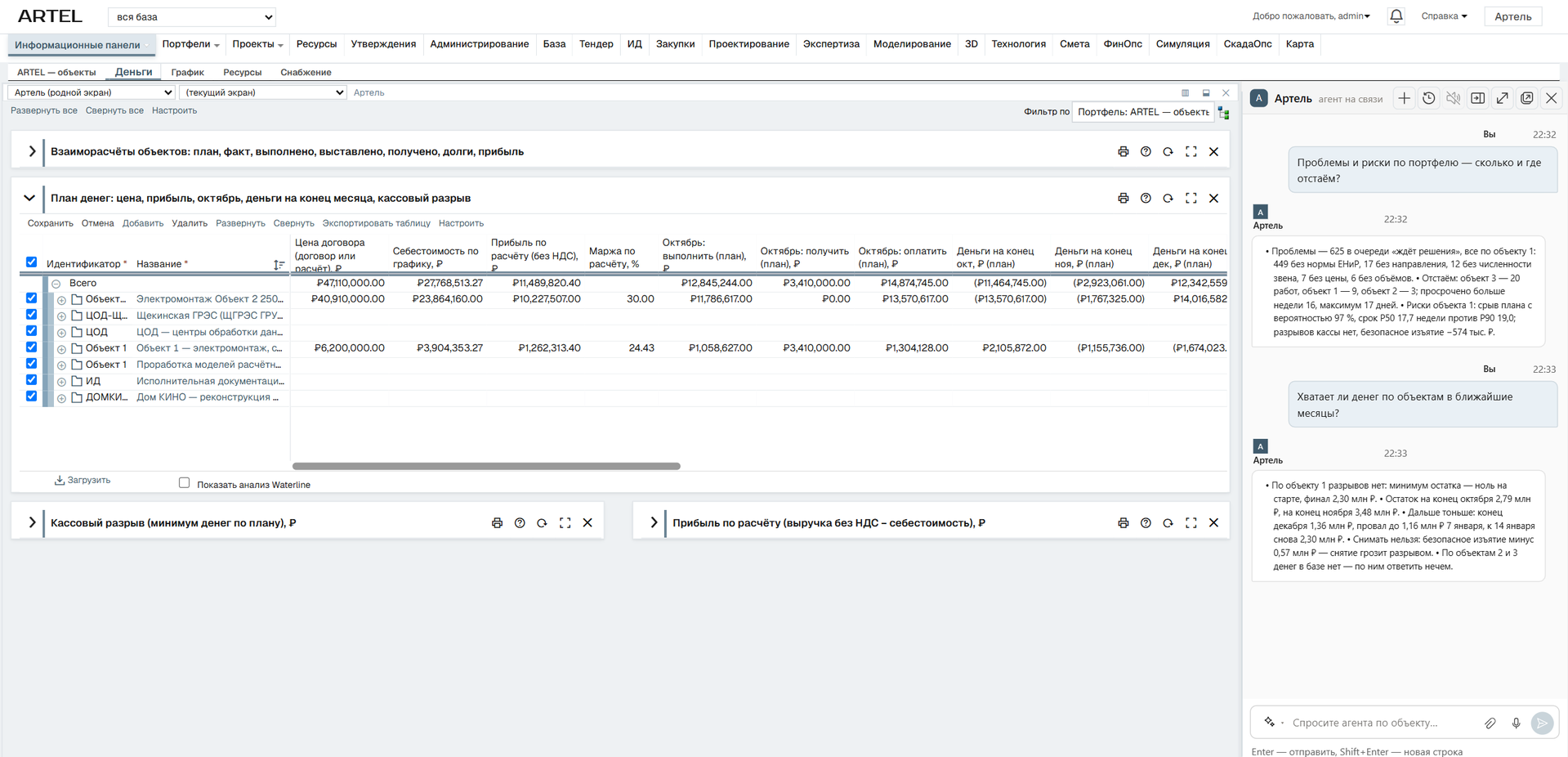
Task: Open the columns layout icon above filter
Action: tap(1185, 93)
